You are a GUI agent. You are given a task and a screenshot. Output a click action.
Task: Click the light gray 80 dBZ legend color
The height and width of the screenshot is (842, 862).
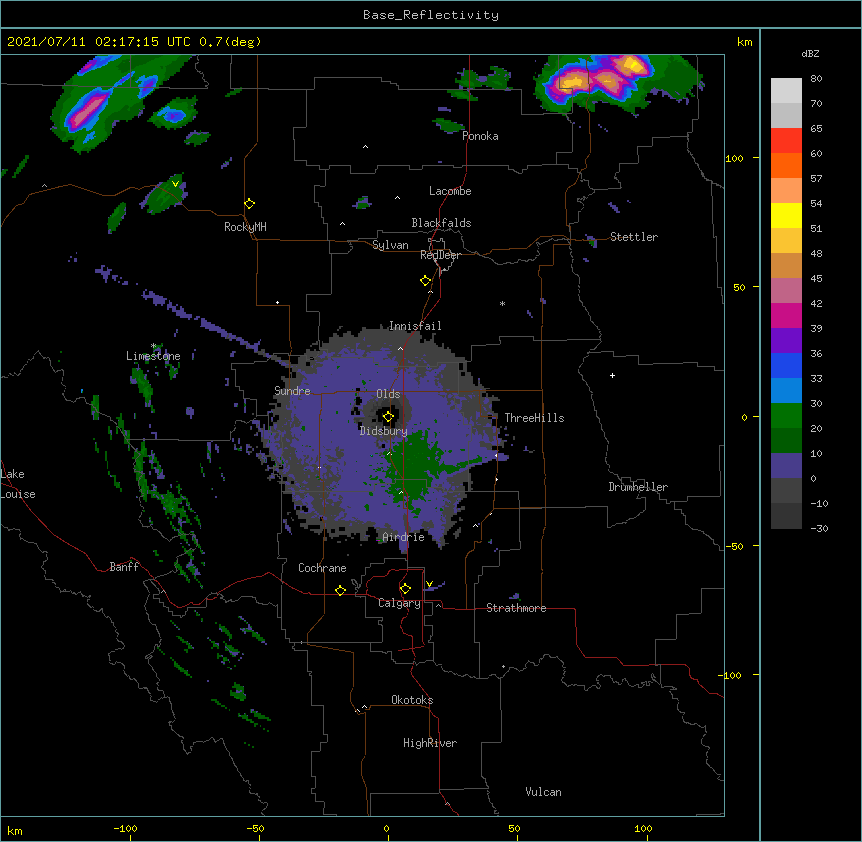pyautogui.click(x=786, y=90)
